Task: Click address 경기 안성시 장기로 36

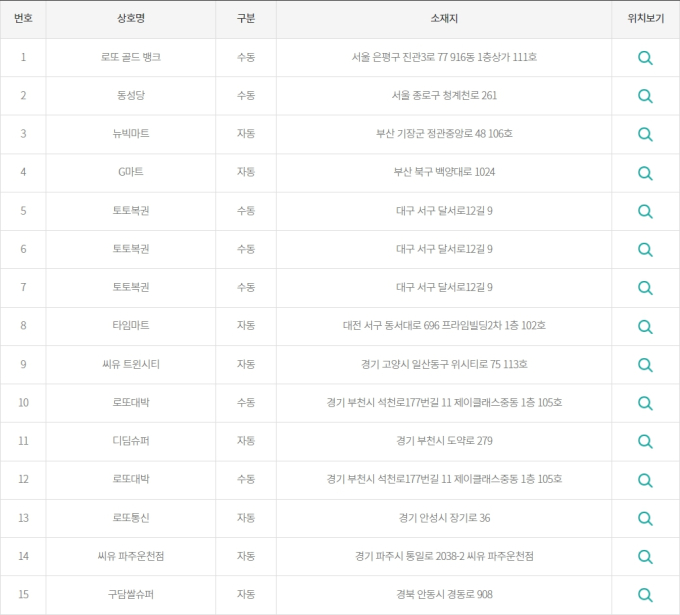Action: click(444, 517)
